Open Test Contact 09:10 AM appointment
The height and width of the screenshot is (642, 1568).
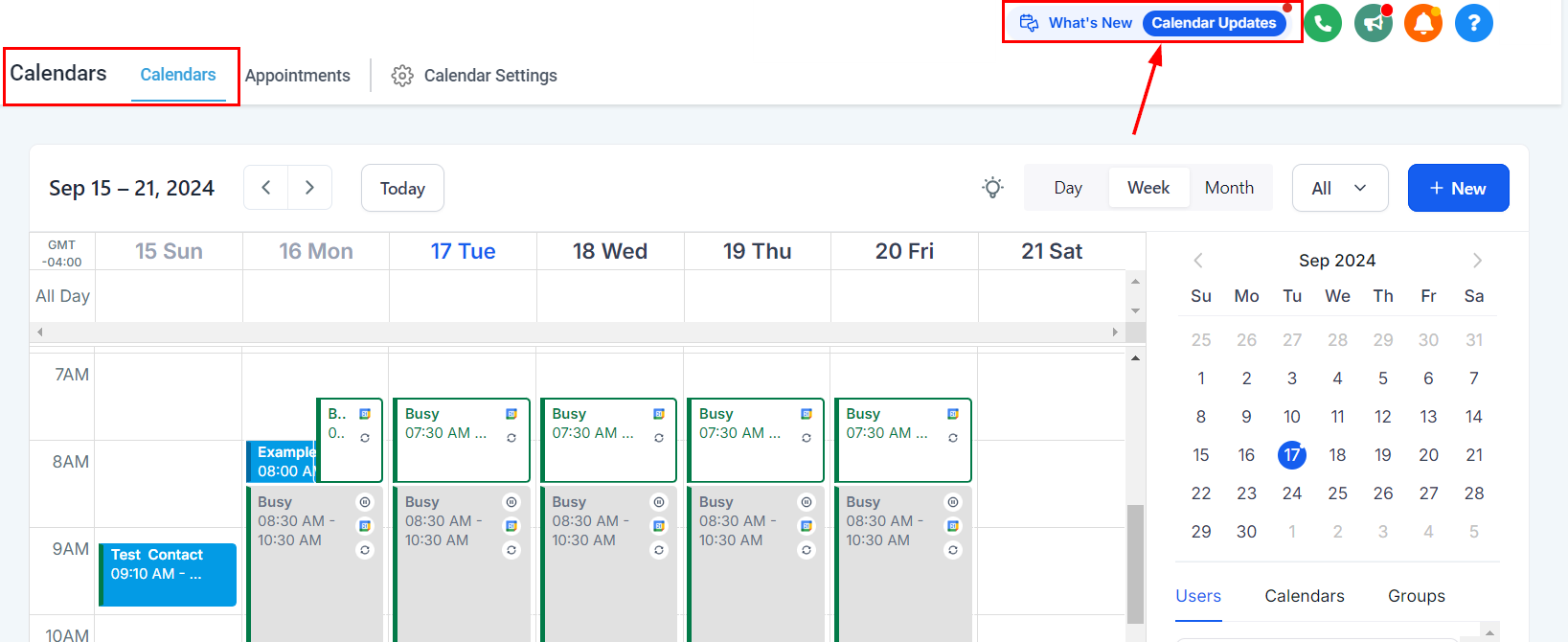coord(168,575)
